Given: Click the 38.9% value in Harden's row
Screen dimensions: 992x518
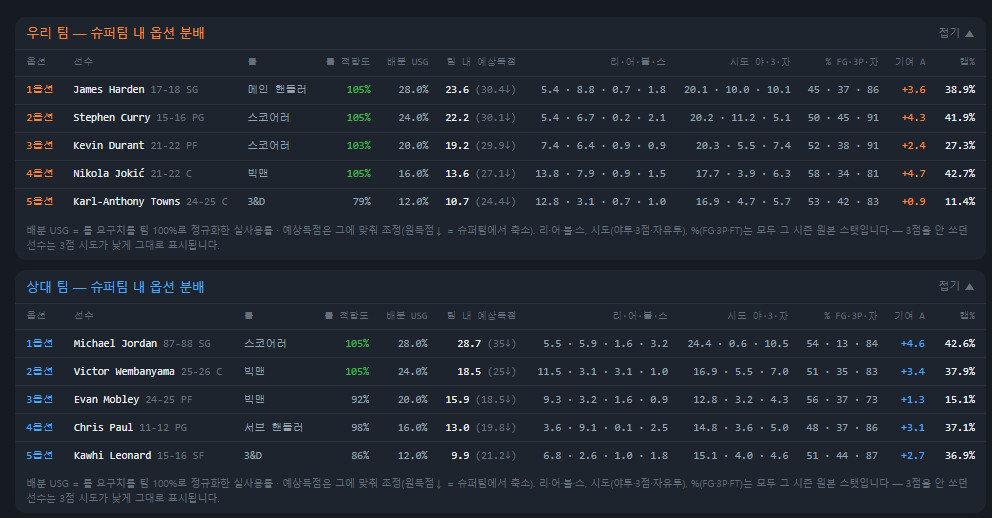Looking at the screenshot, I should coord(960,90).
